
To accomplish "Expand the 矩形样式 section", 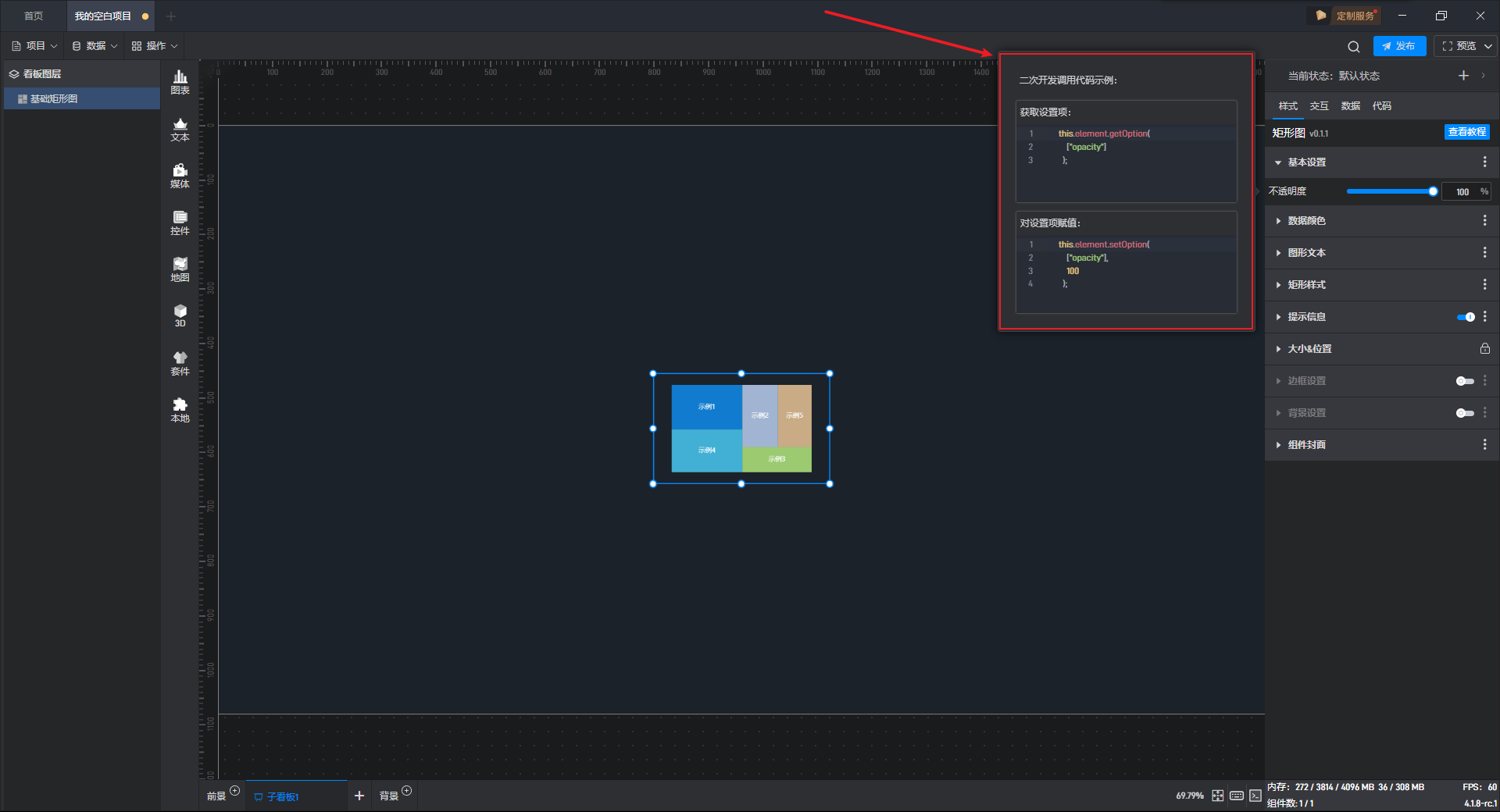I will point(1306,285).
